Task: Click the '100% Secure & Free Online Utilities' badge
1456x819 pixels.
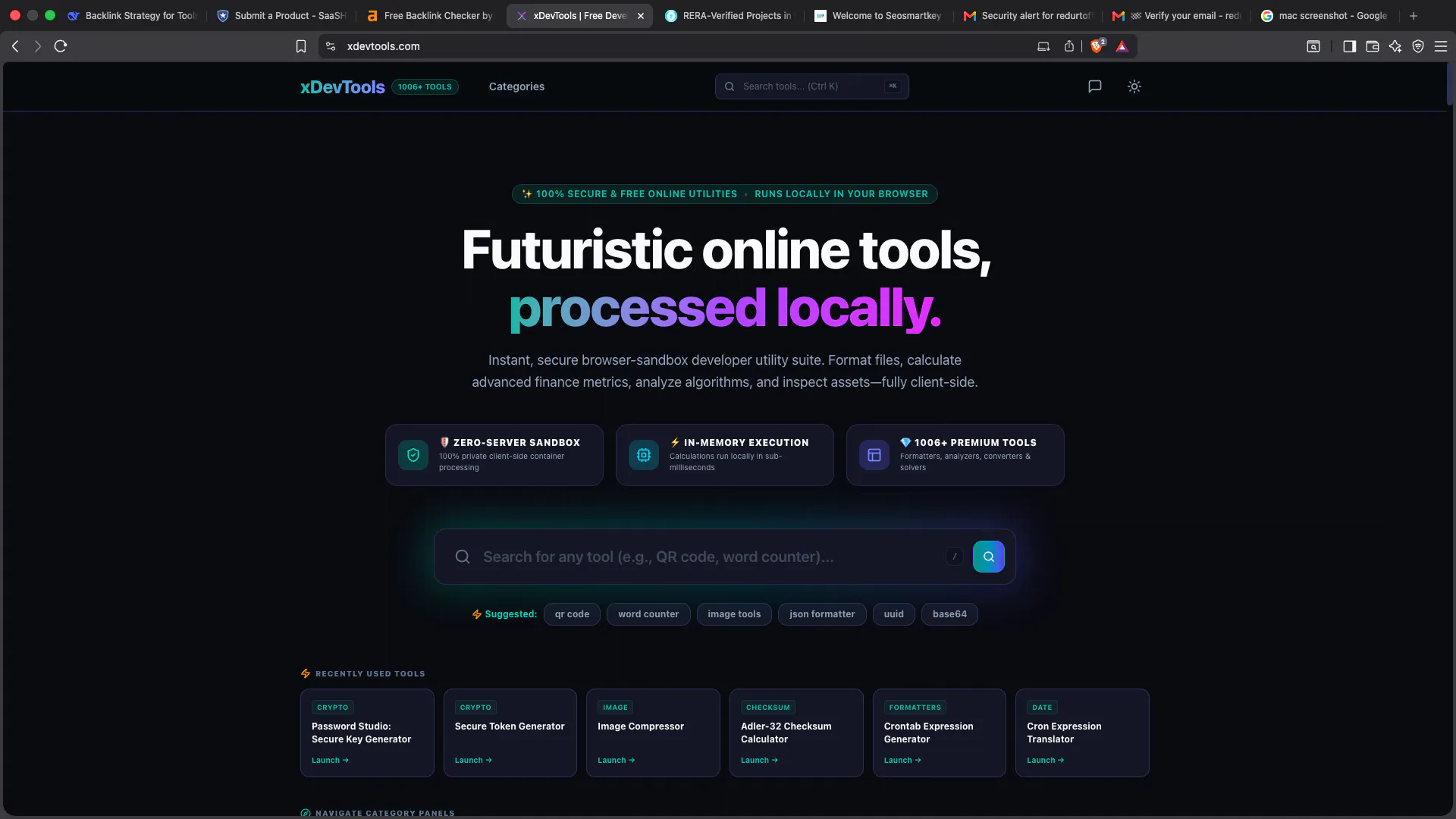Action: (724, 194)
